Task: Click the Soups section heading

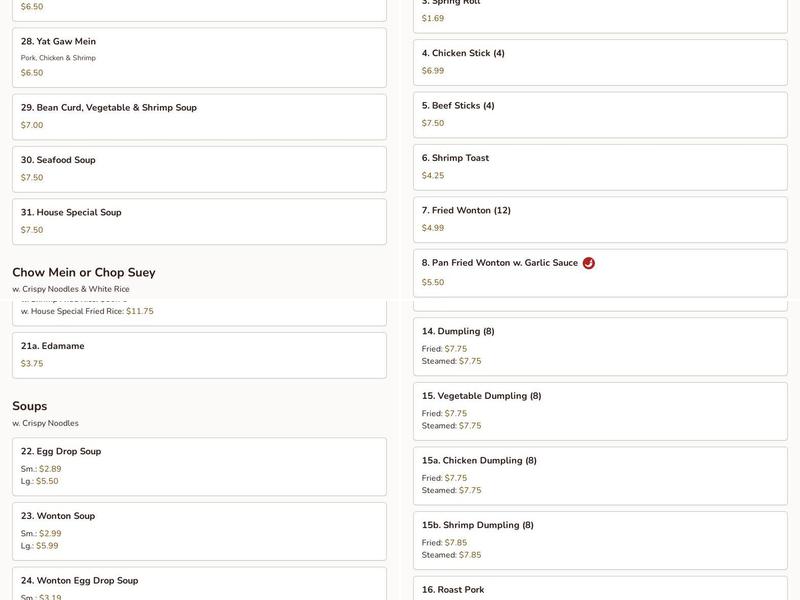Action: [30, 406]
